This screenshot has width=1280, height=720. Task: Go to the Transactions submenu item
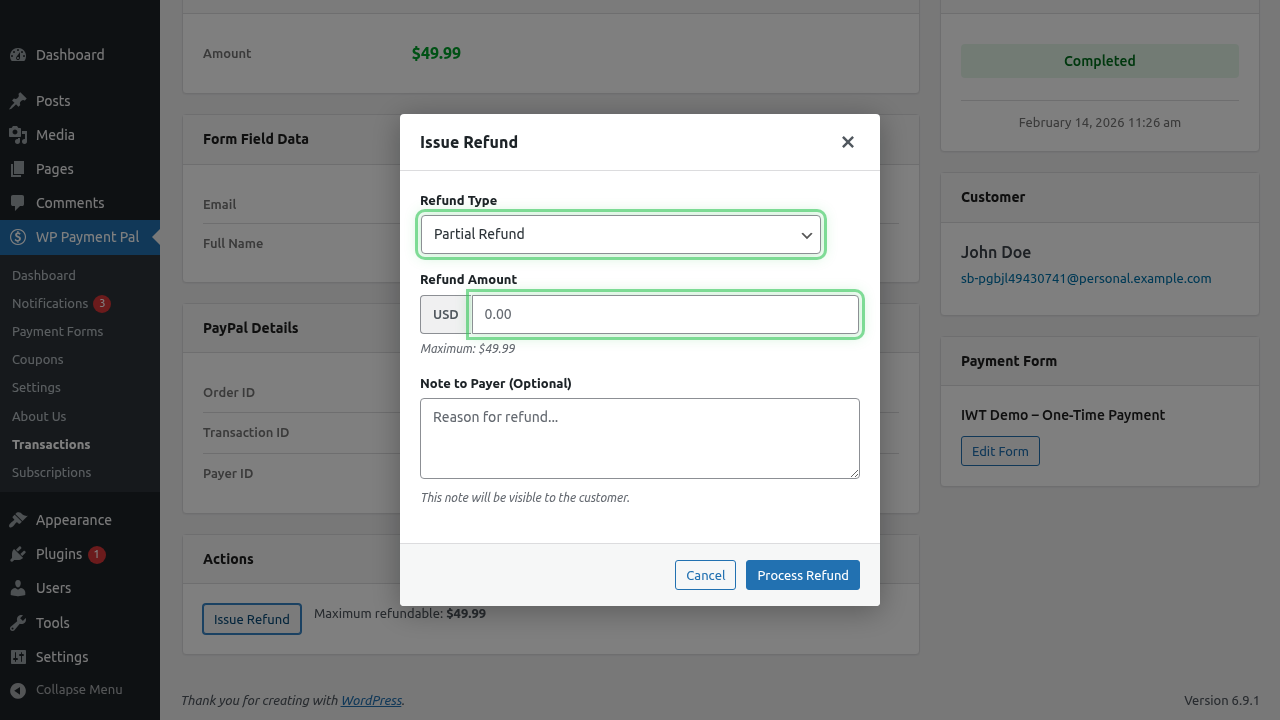click(51, 444)
